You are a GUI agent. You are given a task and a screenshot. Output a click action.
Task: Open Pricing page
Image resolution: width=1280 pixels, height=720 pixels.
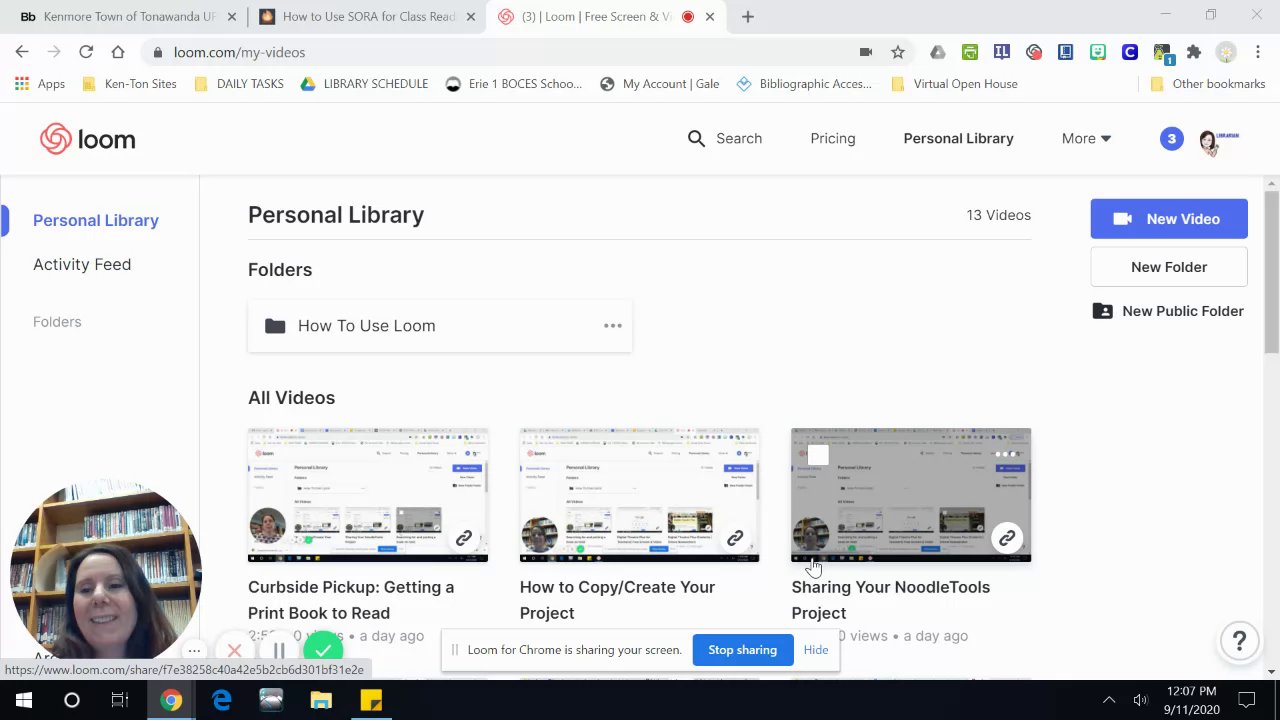click(833, 138)
